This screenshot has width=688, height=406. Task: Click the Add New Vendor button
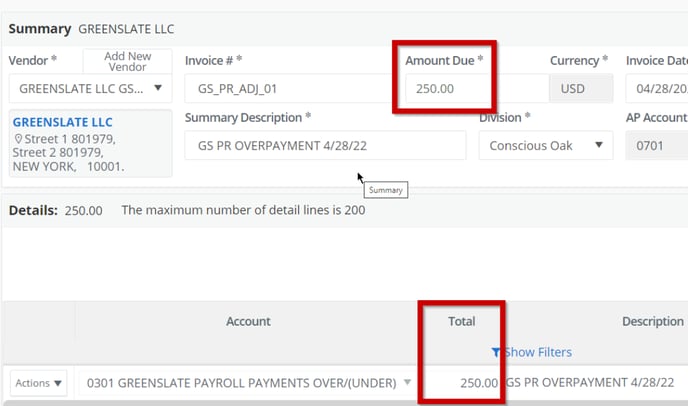point(127,61)
